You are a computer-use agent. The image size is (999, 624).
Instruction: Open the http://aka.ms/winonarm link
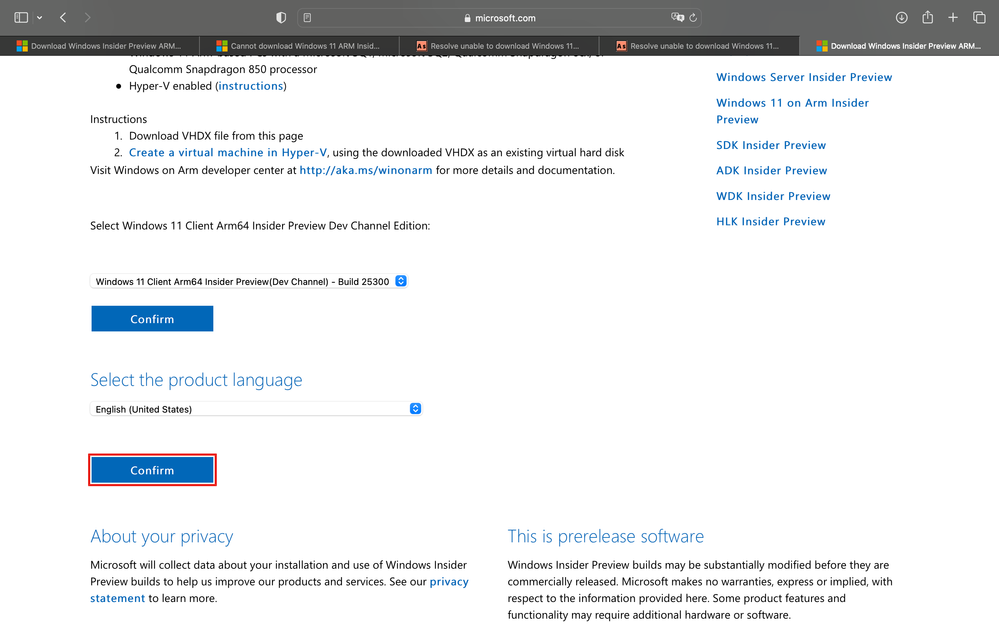(366, 170)
